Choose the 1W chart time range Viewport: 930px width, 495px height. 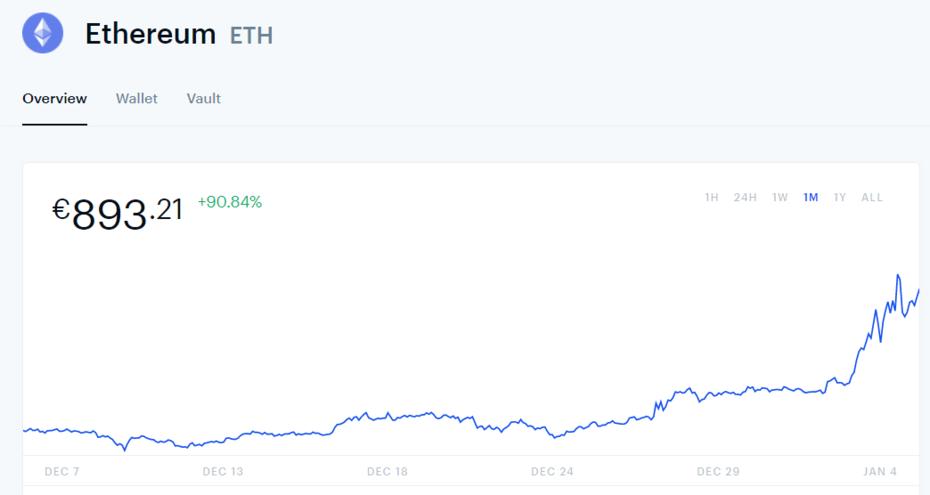pyautogui.click(x=780, y=198)
